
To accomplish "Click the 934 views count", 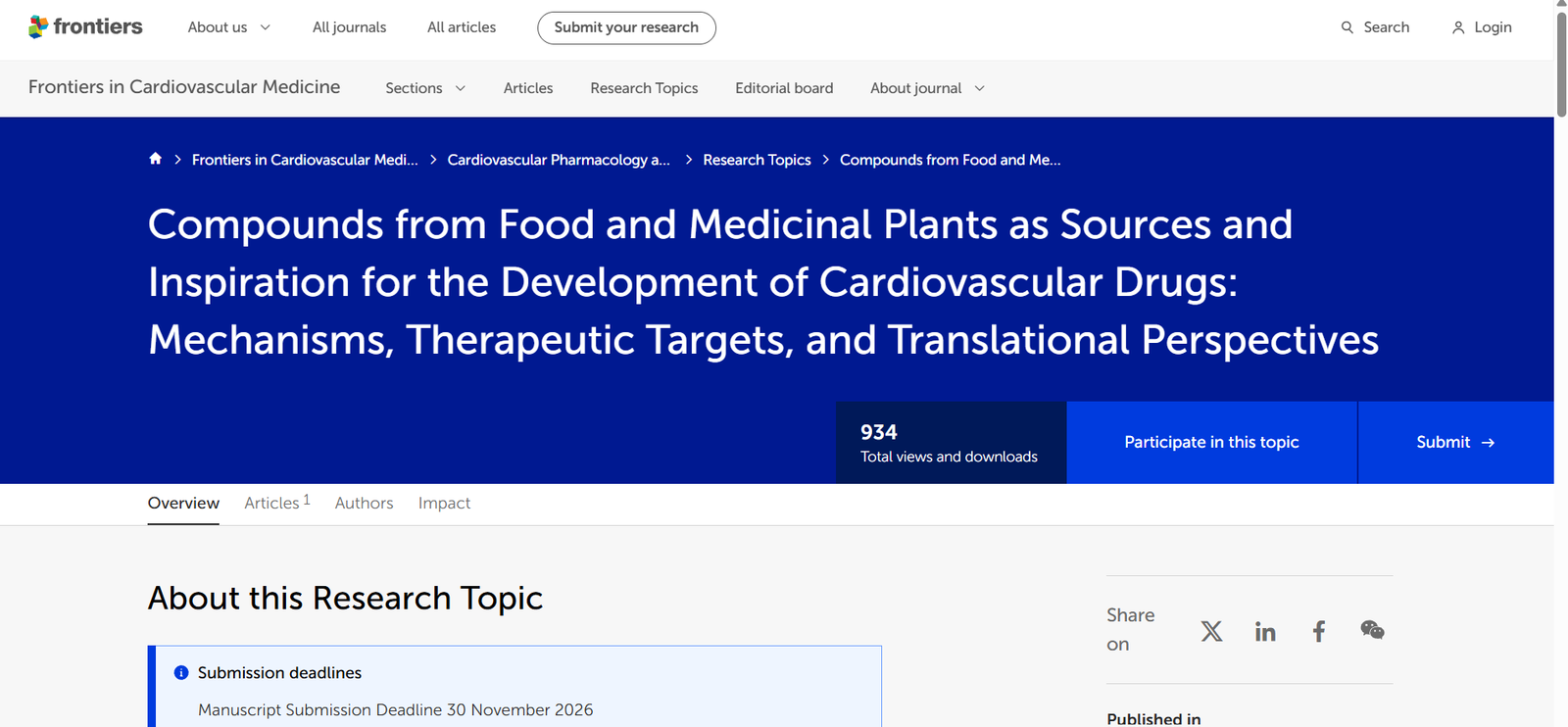I will 878,432.
